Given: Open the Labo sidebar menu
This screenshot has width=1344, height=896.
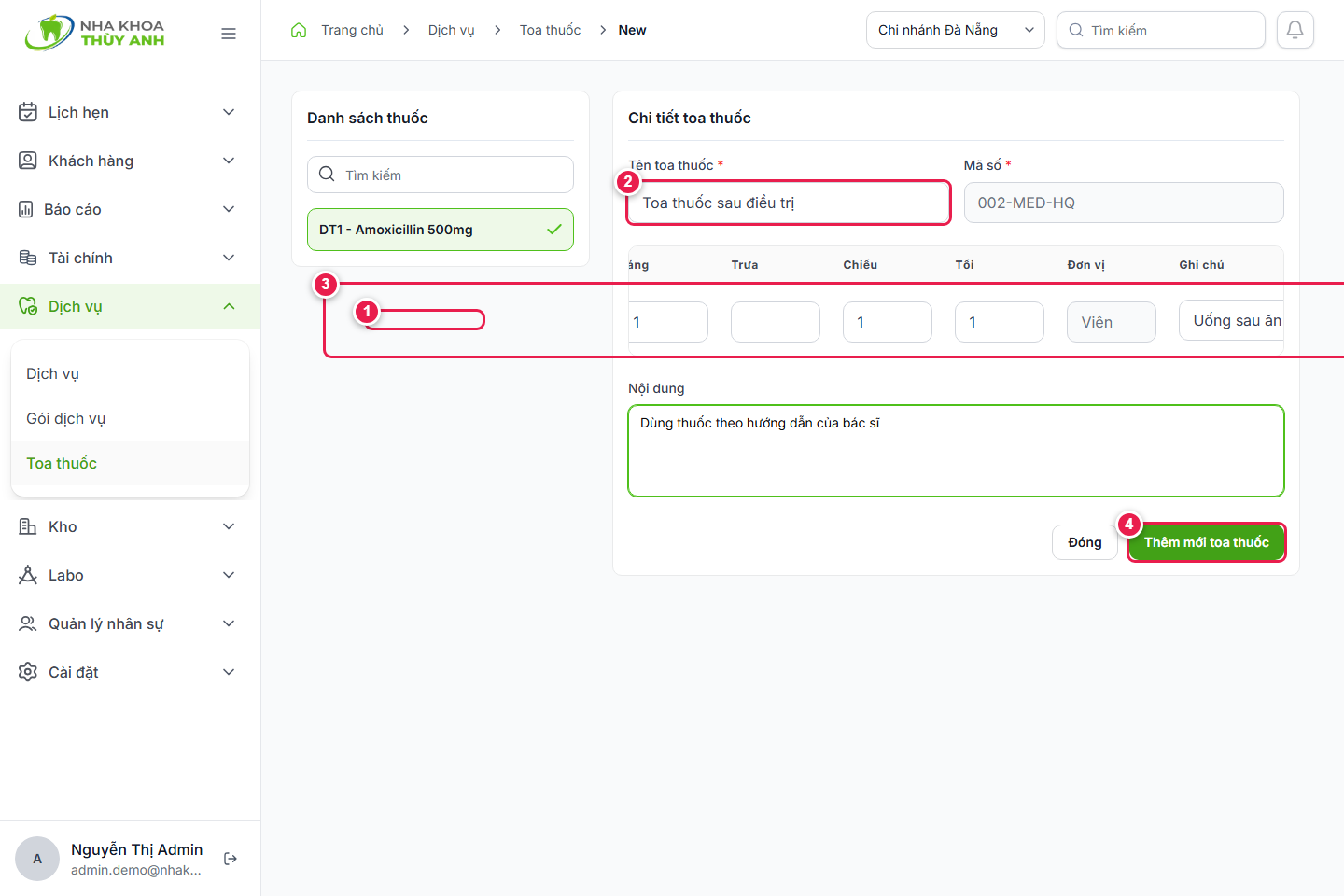Looking at the screenshot, I should coord(131,575).
